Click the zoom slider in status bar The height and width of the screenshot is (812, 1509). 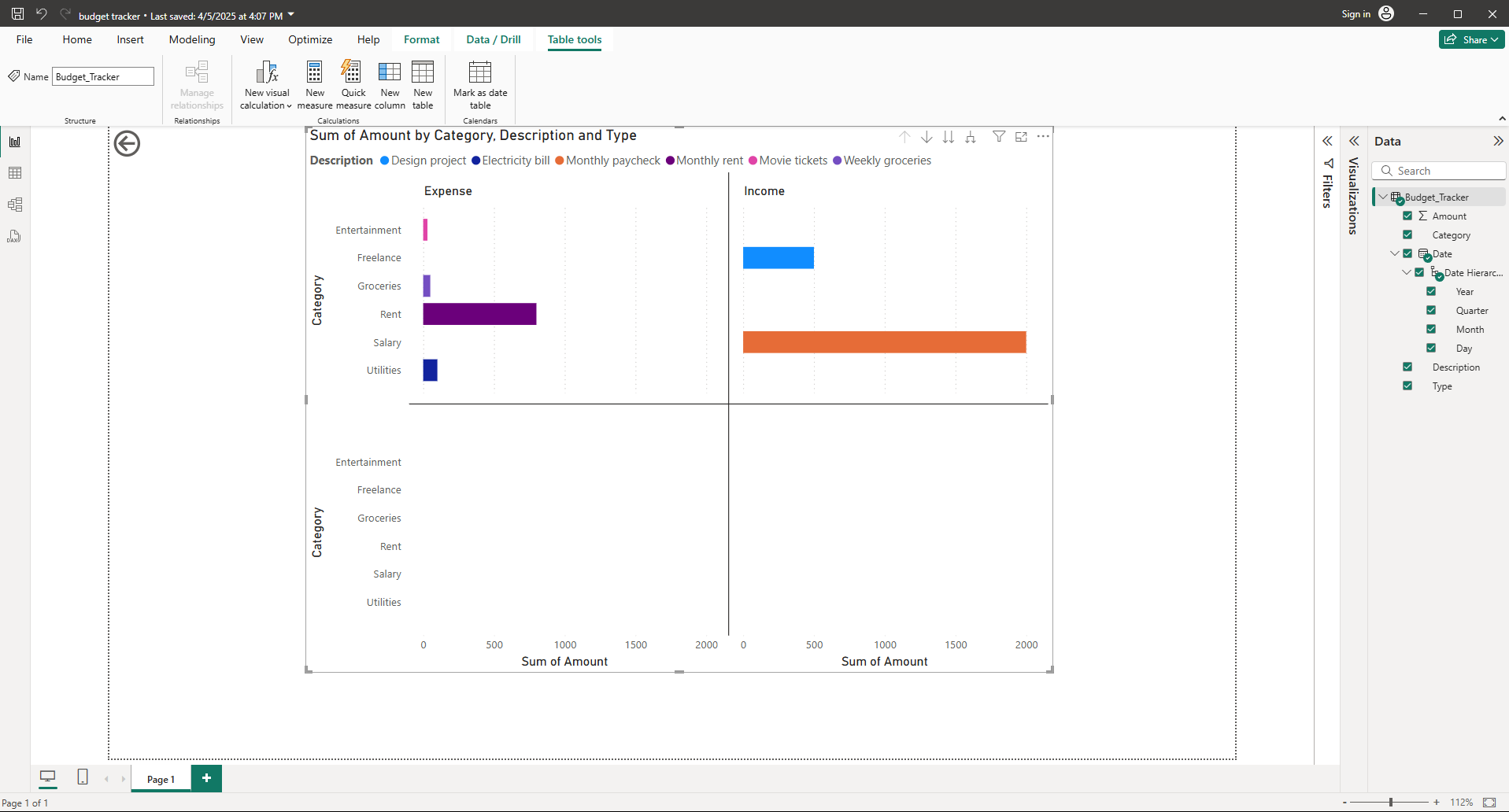(1391, 802)
